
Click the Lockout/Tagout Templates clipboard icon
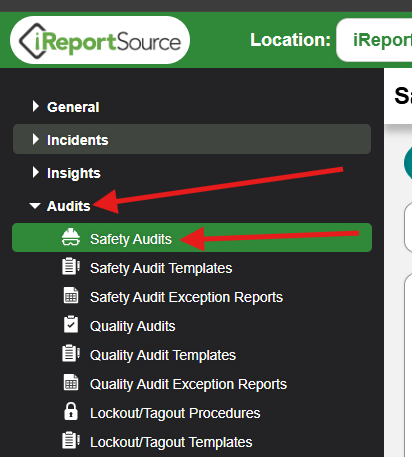coord(71,440)
